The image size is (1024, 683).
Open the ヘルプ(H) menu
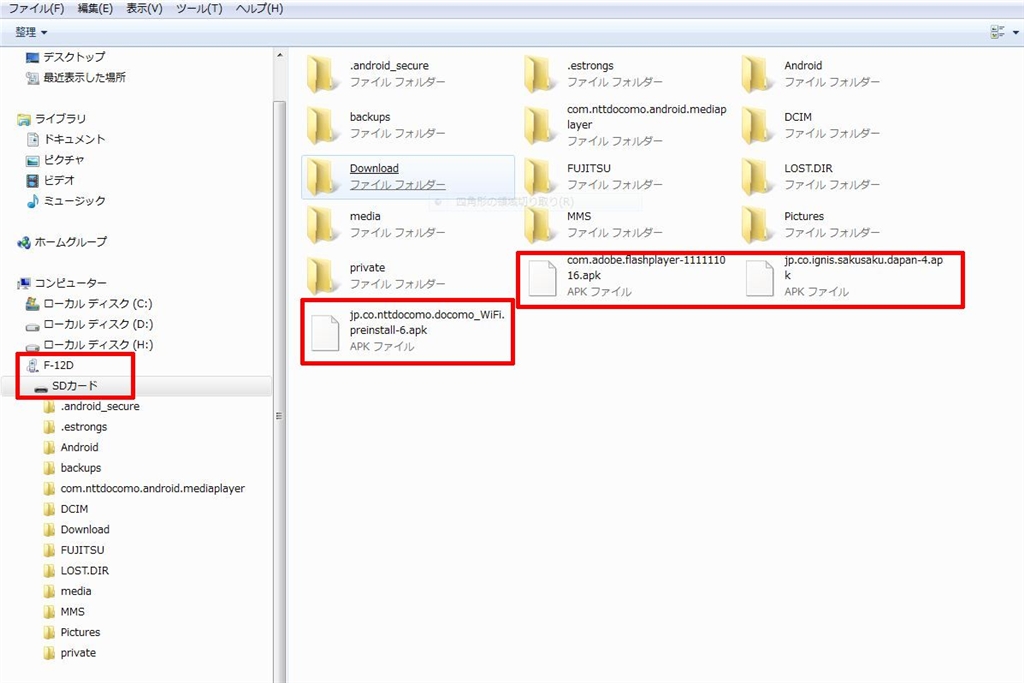click(259, 8)
